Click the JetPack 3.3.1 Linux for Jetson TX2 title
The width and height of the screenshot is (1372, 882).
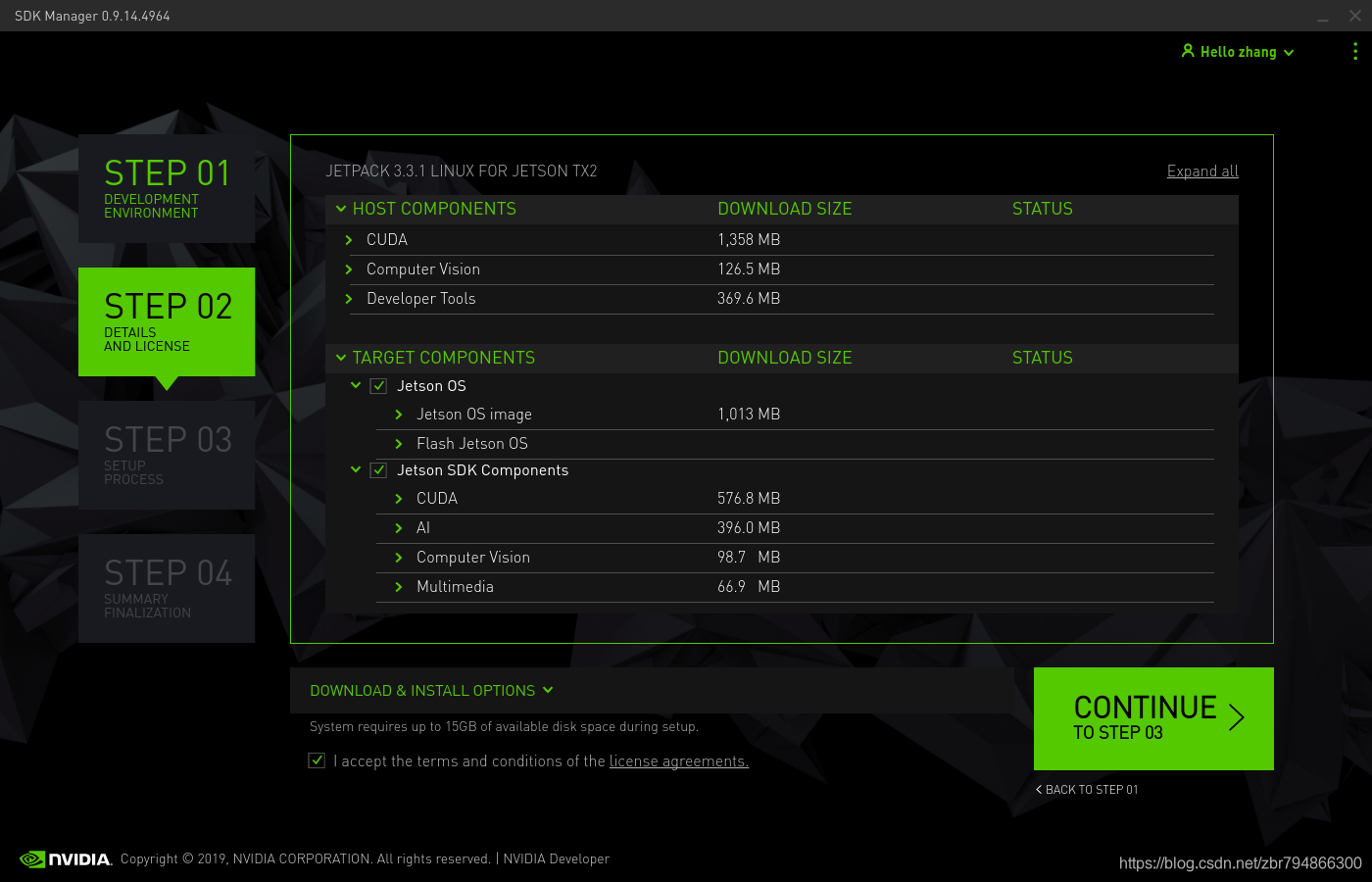462,171
